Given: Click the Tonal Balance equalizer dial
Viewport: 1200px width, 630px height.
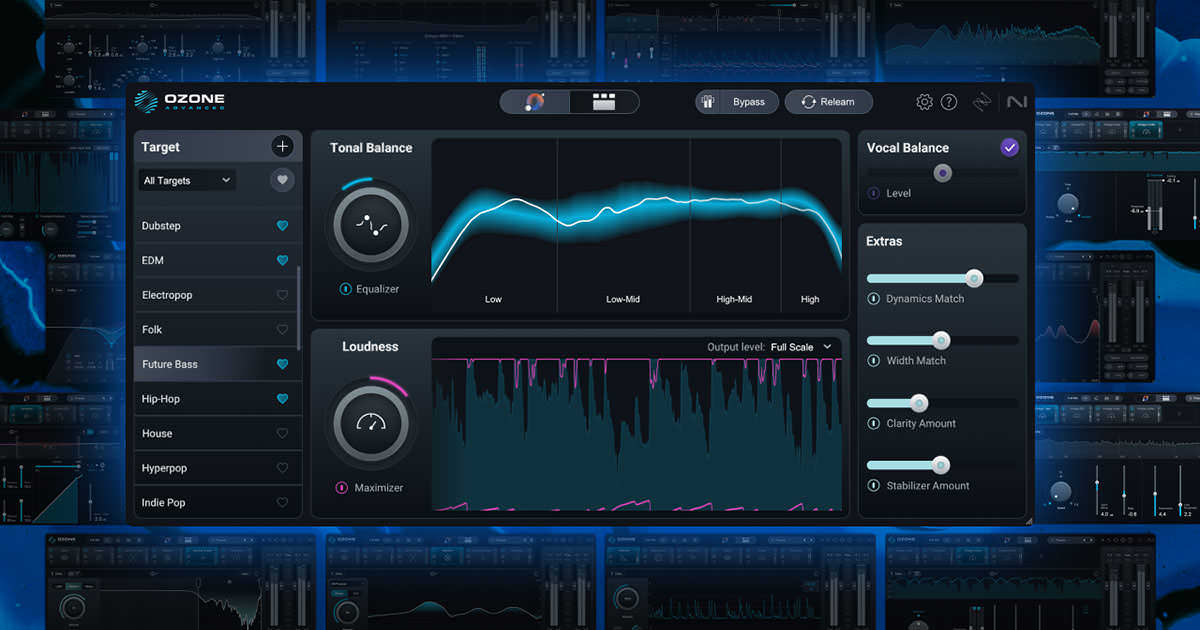Looking at the screenshot, I should click(371, 225).
